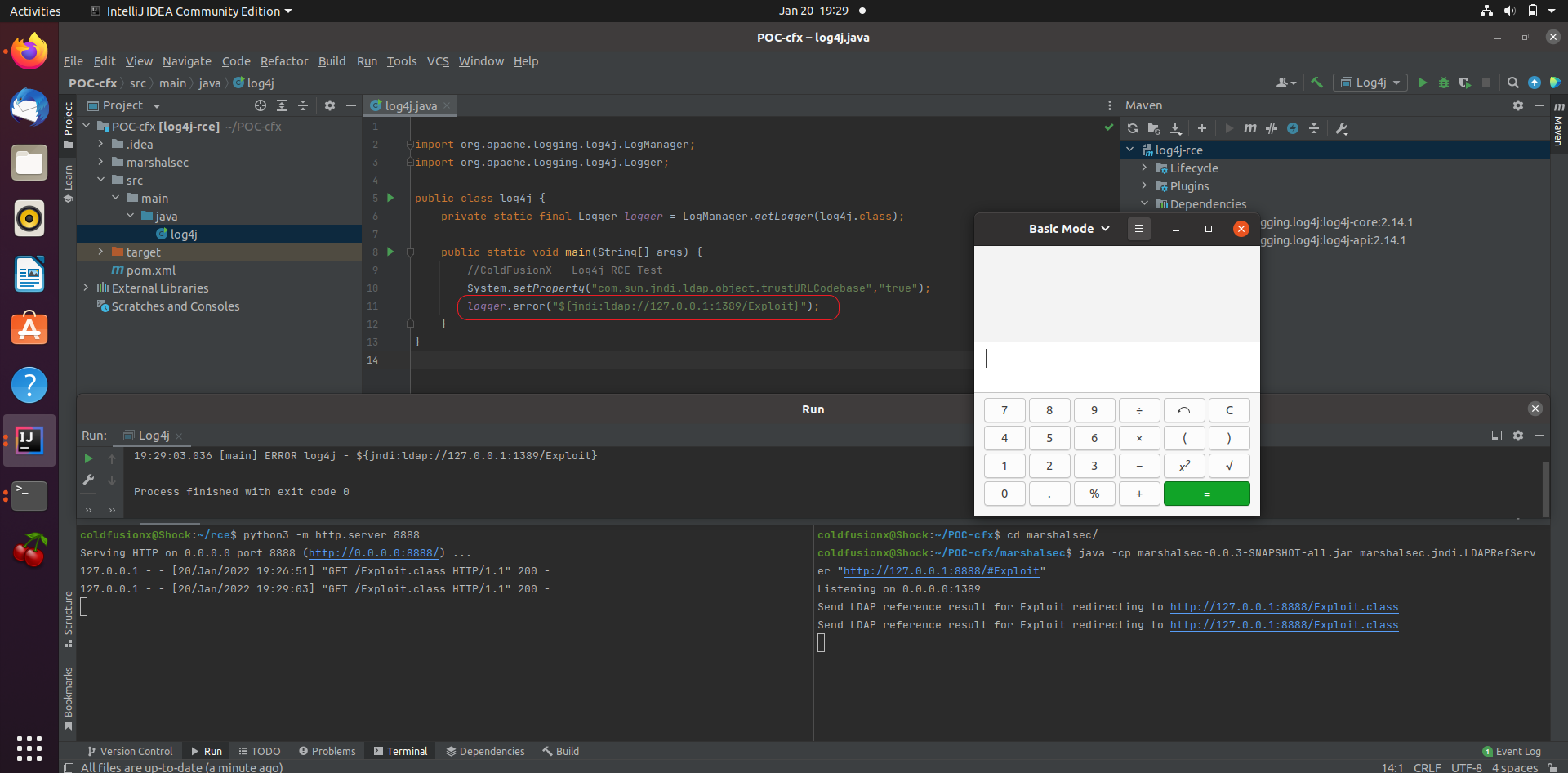Collapse Maven Dependencies node
Screen dimensions: 1568x773
[1144, 203]
